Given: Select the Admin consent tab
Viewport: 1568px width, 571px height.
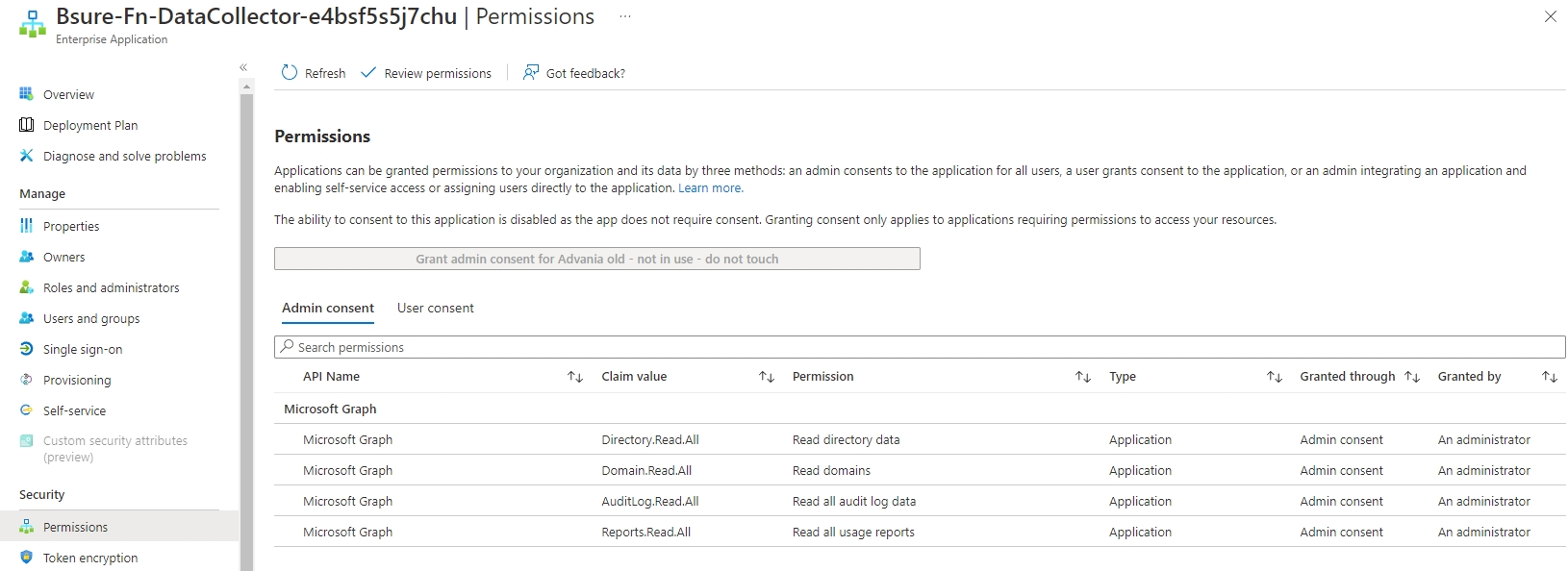Looking at the screenshot, I should tap(328, 309).
